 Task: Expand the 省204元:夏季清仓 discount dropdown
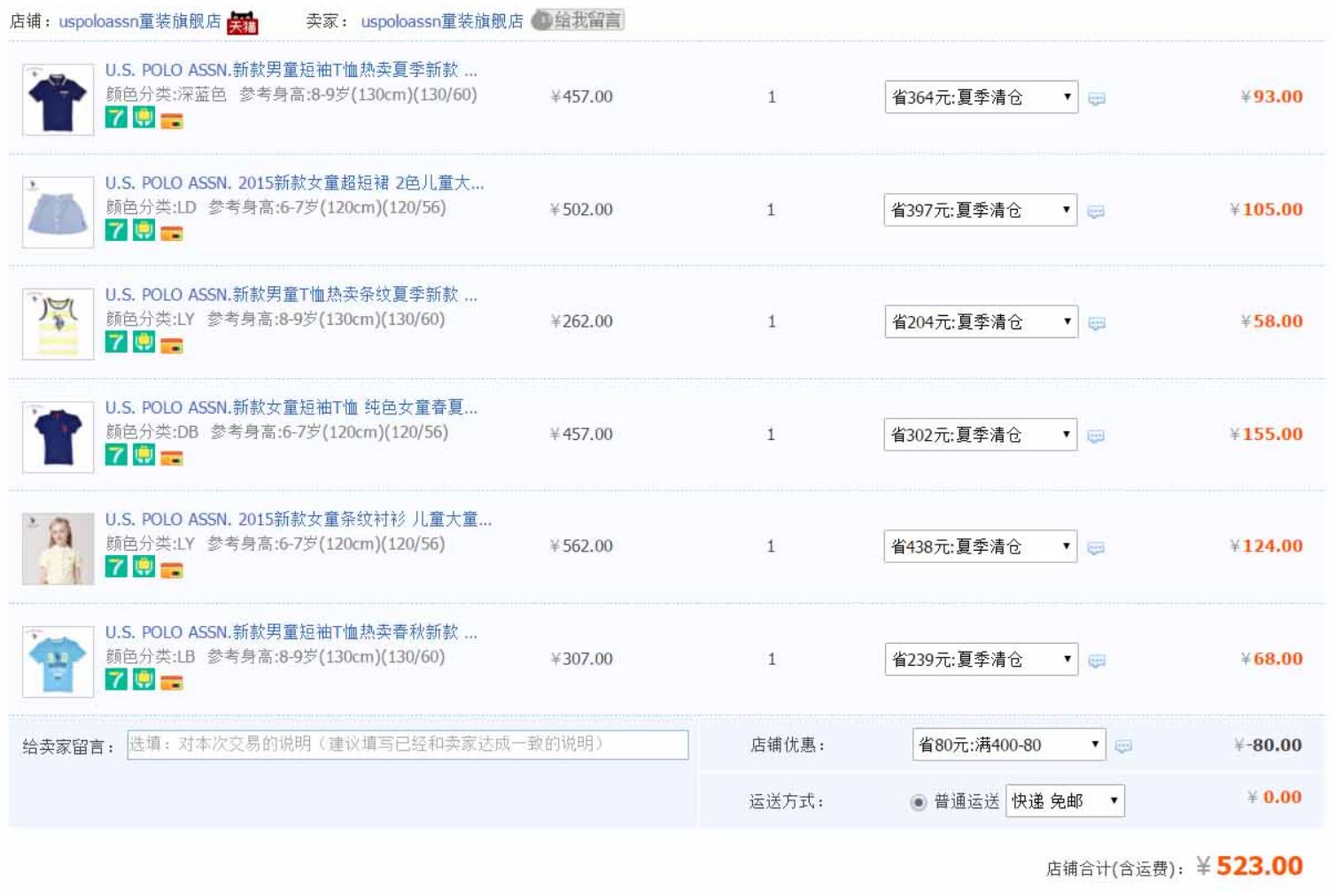tap(982, 321)
